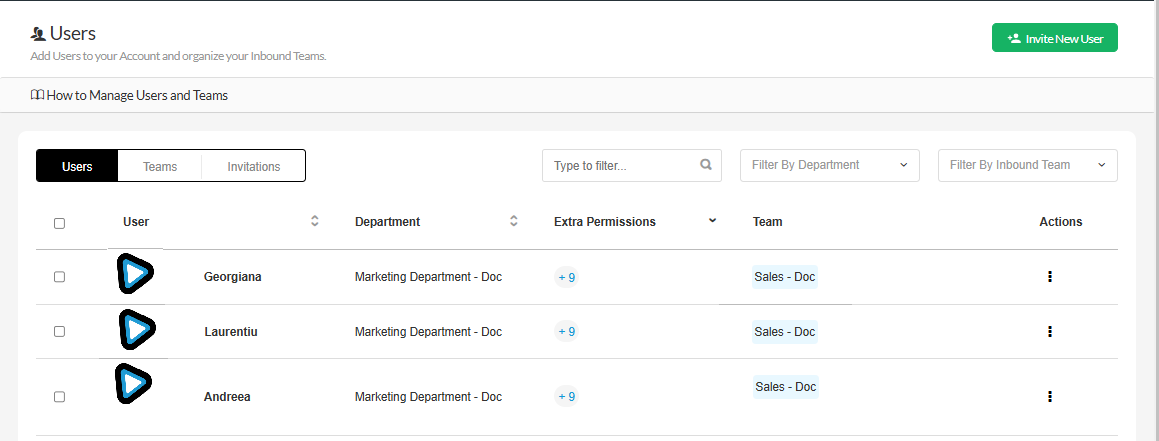The height and width of the screenshot is (441, 1159).
Task: Tick the checkbox next to Andreea
Action: click(x=59, y=397)
